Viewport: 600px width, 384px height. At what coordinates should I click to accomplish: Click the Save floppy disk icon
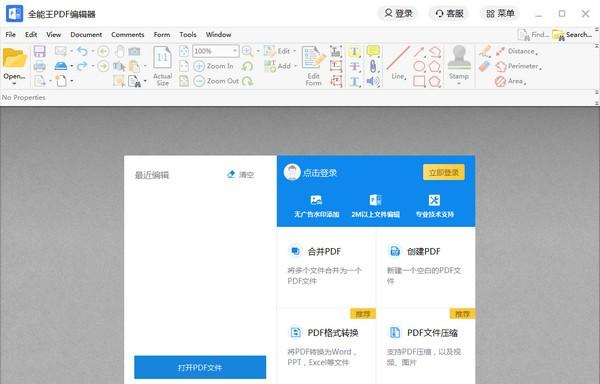pyautogui.click(x=39, y=51)
